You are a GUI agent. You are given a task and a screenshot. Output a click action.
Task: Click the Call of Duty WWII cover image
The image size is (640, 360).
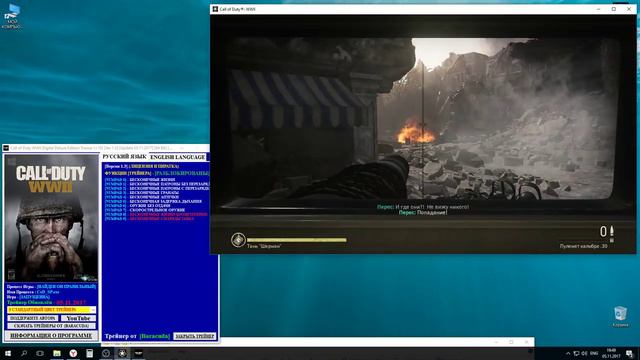[51, 218]
